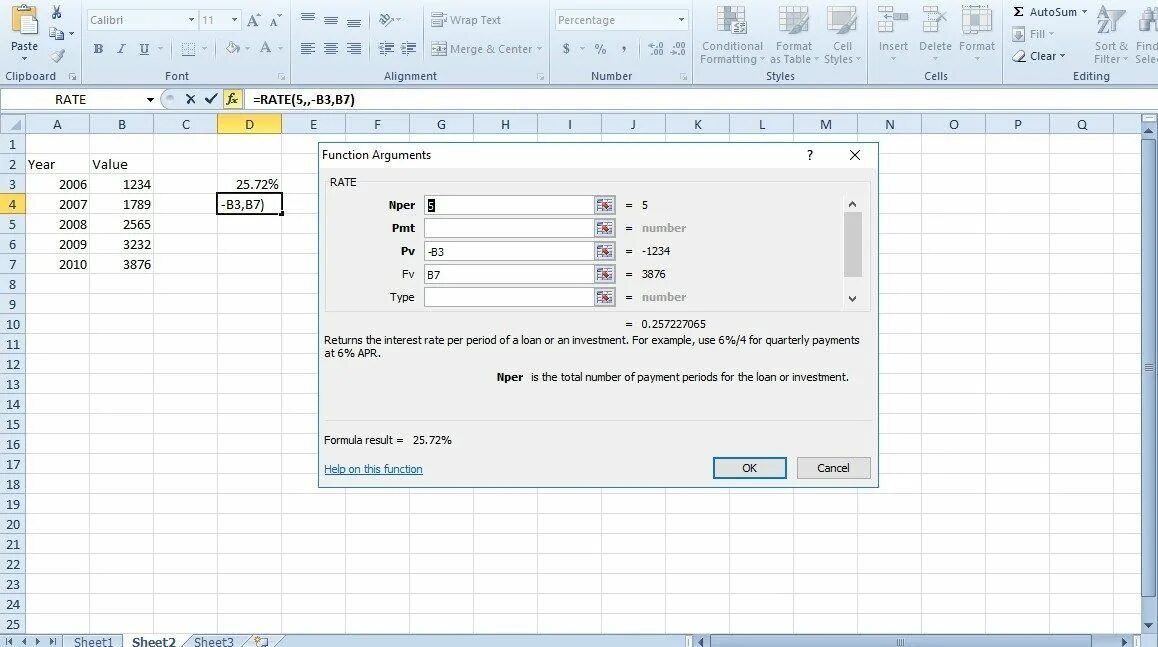The image size is (1158, 647).
Task: Toggle Center text alignment
Action: tap(331, 49)
